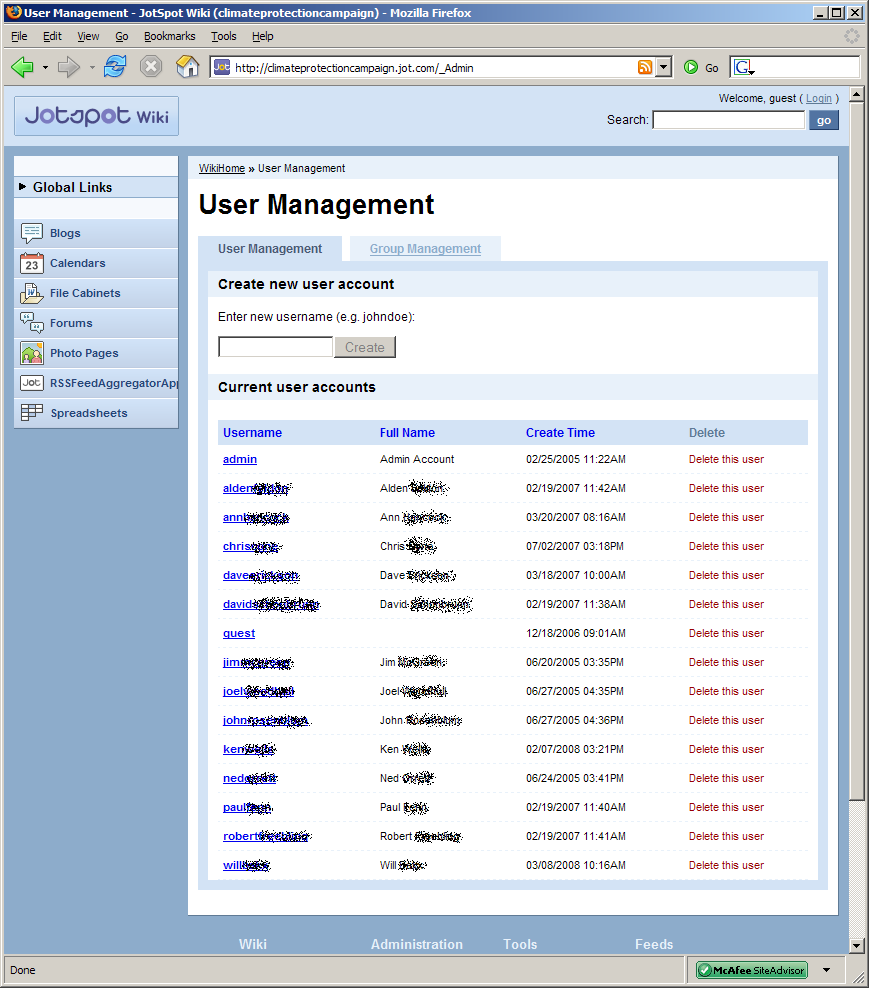The image size is (869, 988).
Task: Go to the Home page icon
Action: coord(187,66)
